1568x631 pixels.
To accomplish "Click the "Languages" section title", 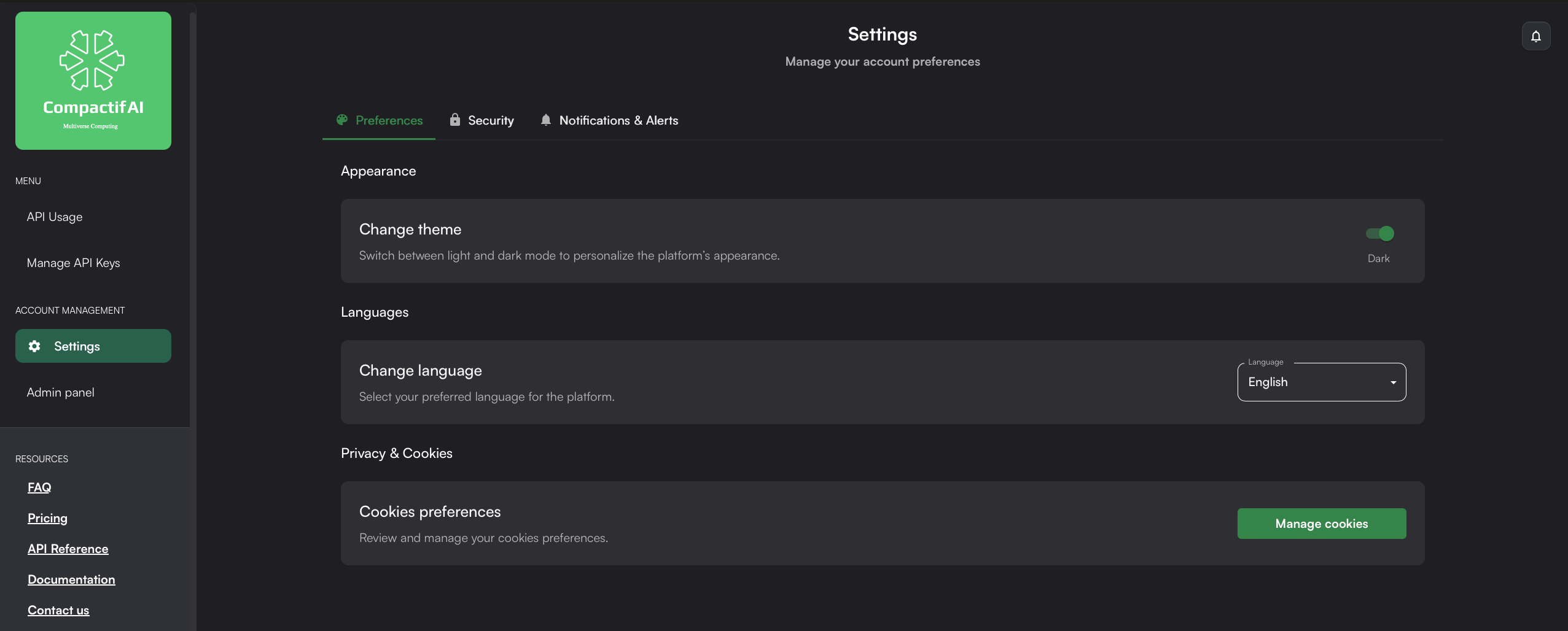I will tap(375, 312).
